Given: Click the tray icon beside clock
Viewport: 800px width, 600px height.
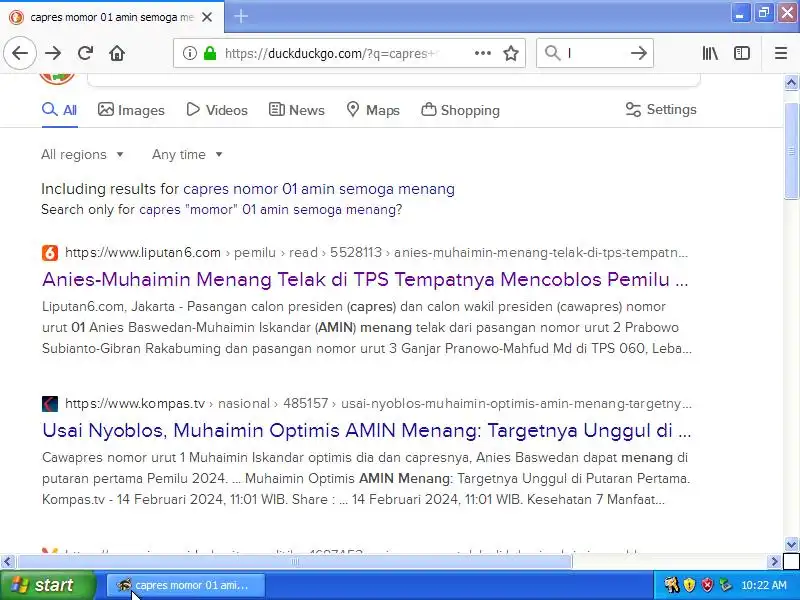Looking at the screenshot, I should tap(725, 585).
